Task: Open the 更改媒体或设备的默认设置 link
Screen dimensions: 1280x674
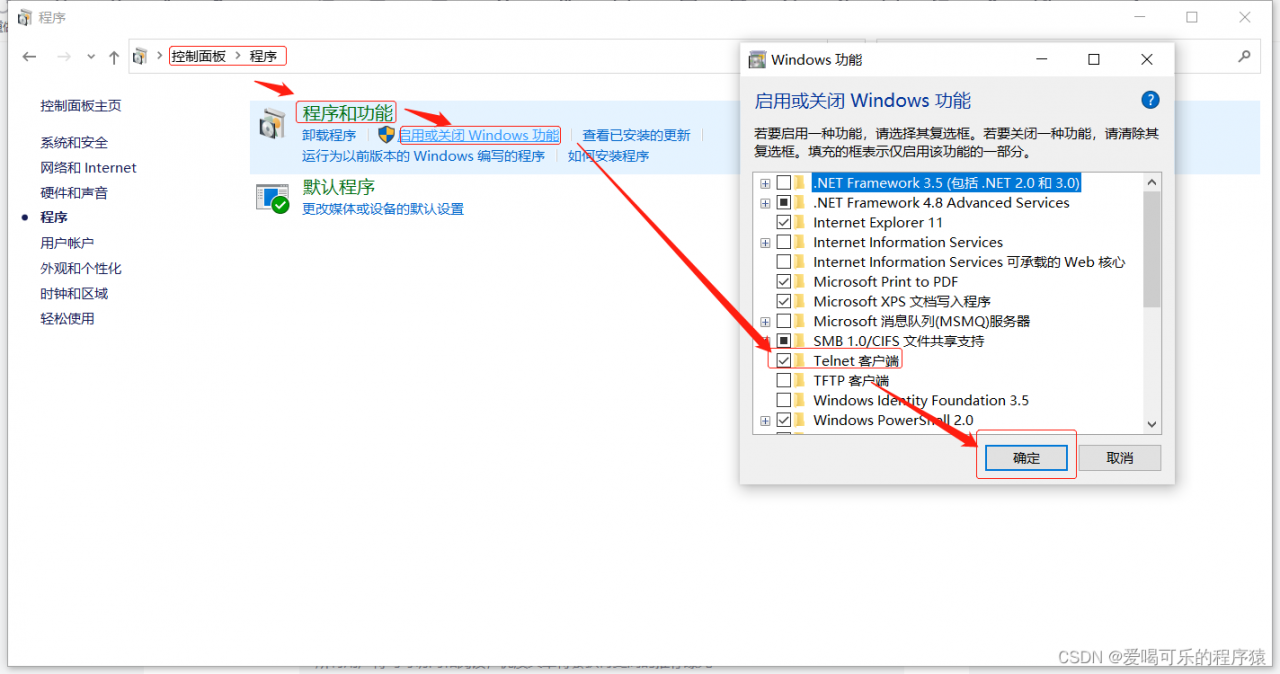Action: (x=383, y=209)
